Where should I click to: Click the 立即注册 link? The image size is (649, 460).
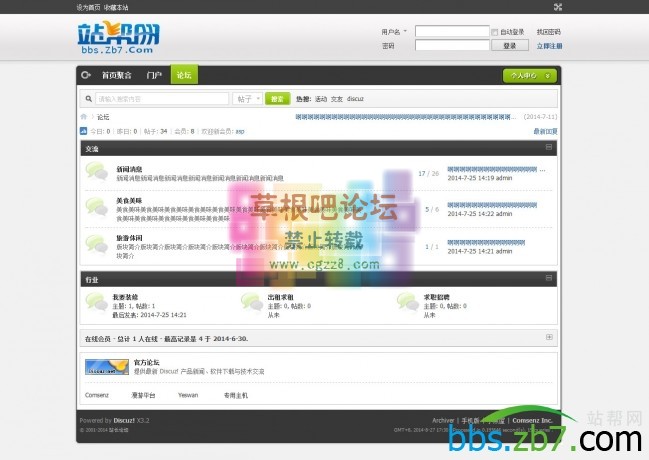point(549,46)
